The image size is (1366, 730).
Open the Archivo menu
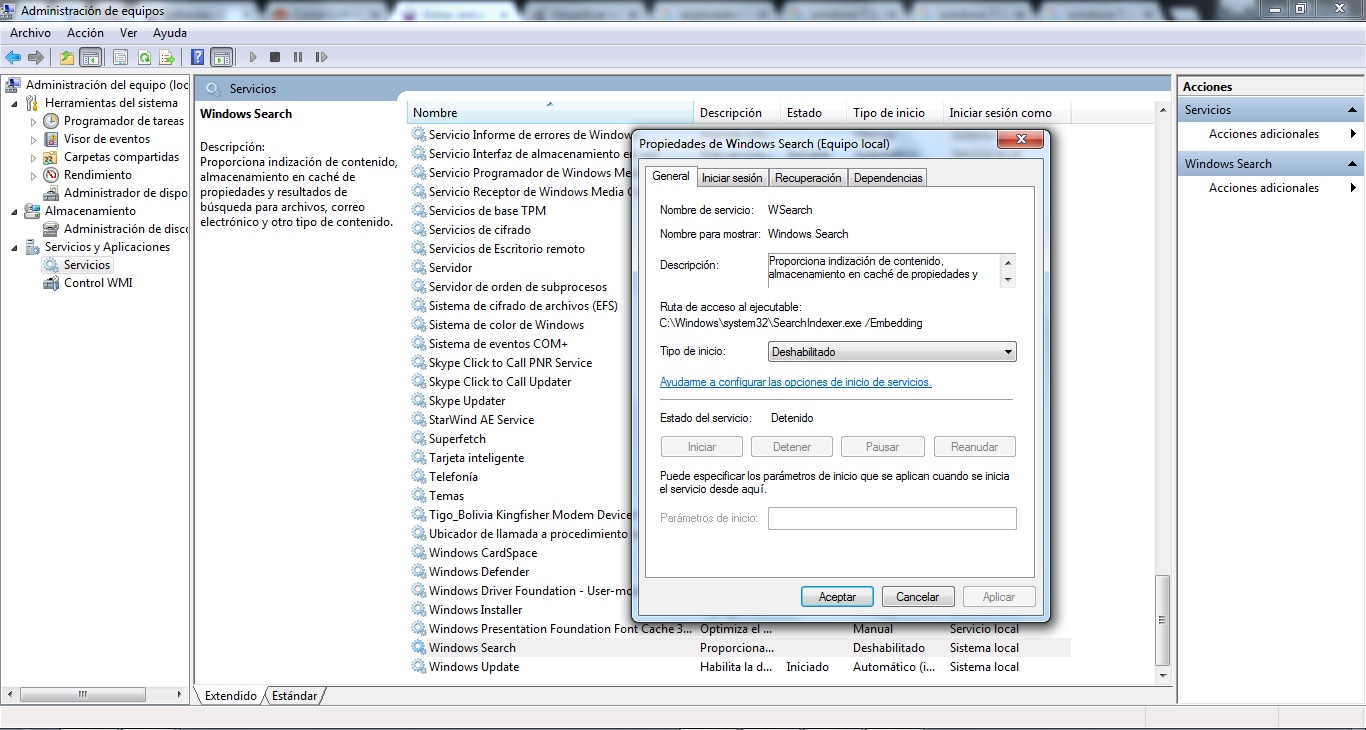pyautogui.click(x=30, y=33)
